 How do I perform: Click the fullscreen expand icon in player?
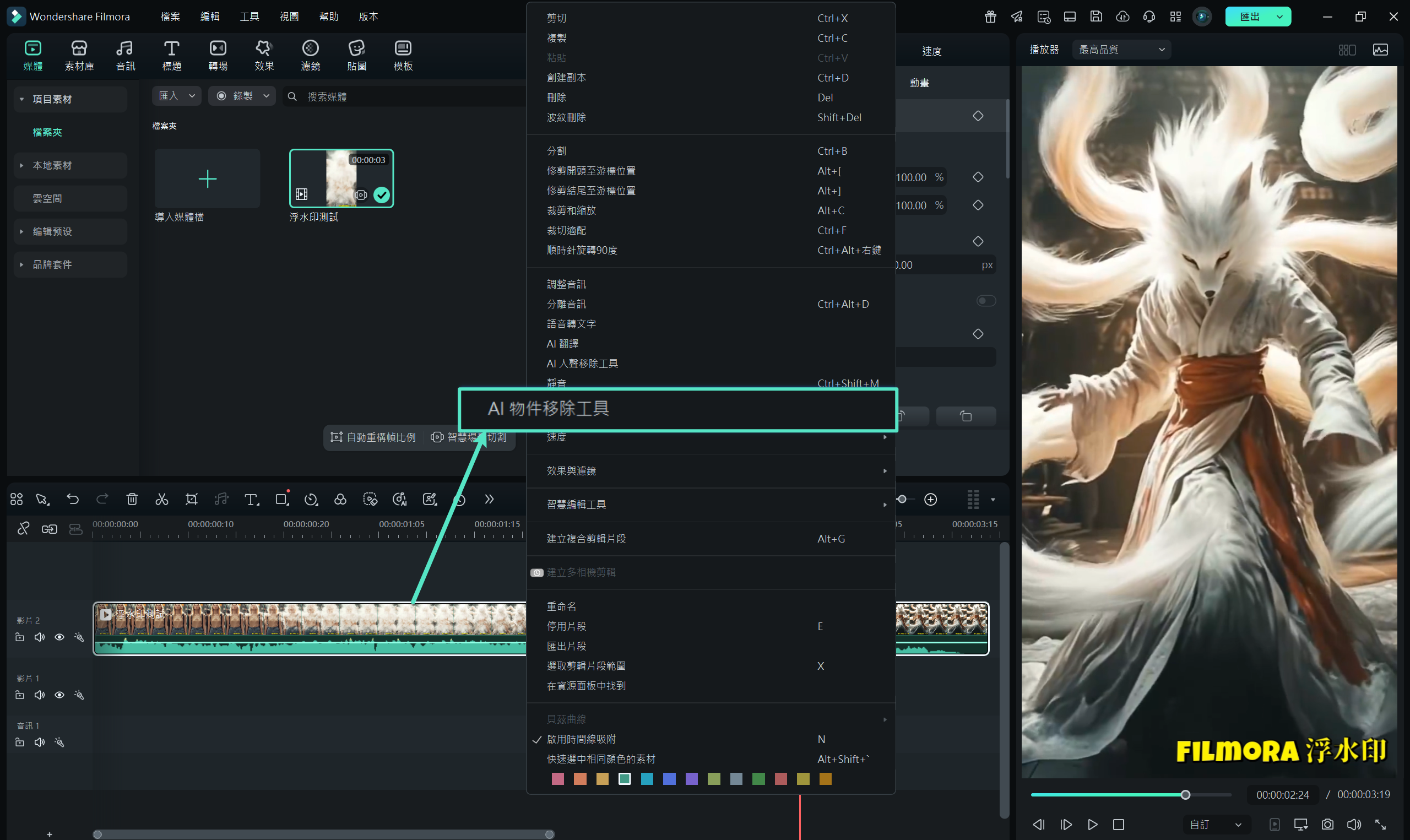pyautogui.click(x=1381, y=824)
